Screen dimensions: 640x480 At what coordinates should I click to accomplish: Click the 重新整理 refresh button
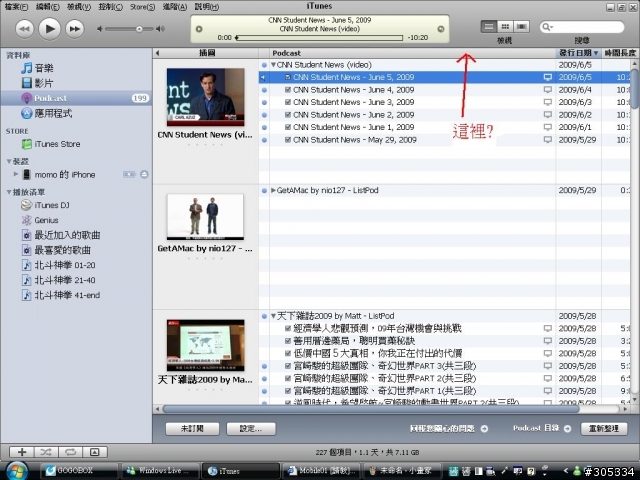(x=604, y=429)
